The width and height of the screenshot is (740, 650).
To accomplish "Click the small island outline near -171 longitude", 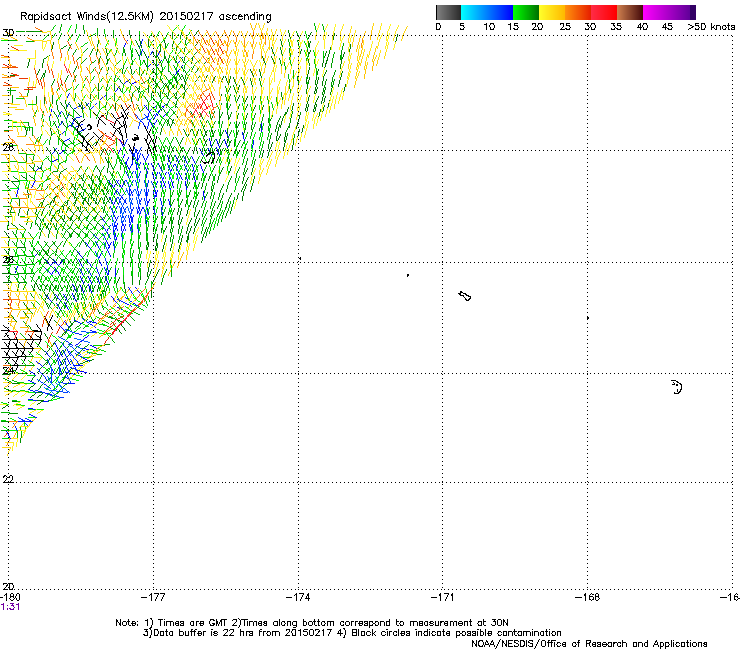I will pyautogui.click(x=464, y=296).
